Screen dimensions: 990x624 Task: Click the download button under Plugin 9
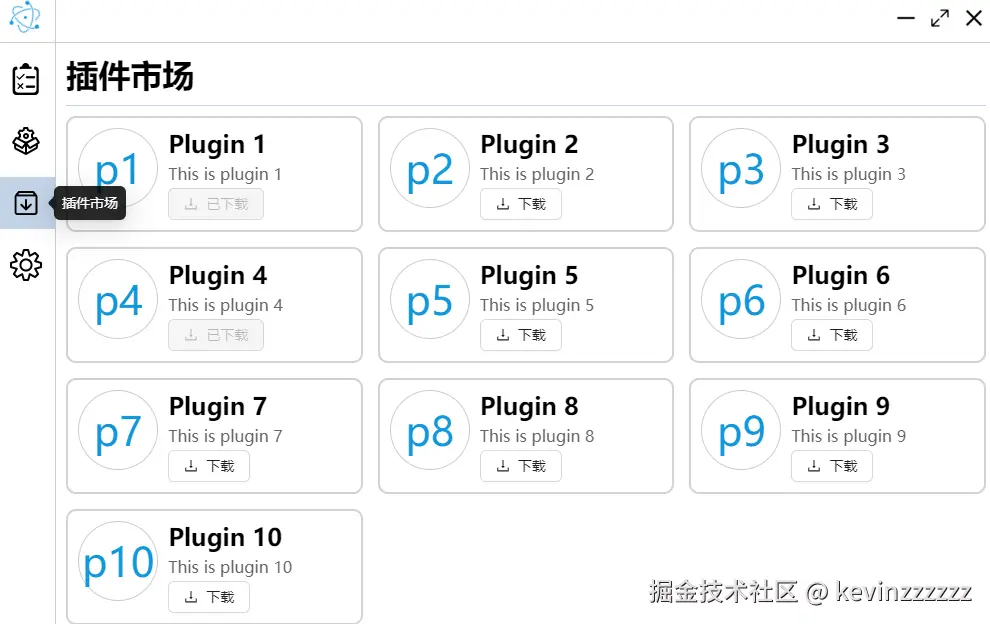click(x=831, y=466)
